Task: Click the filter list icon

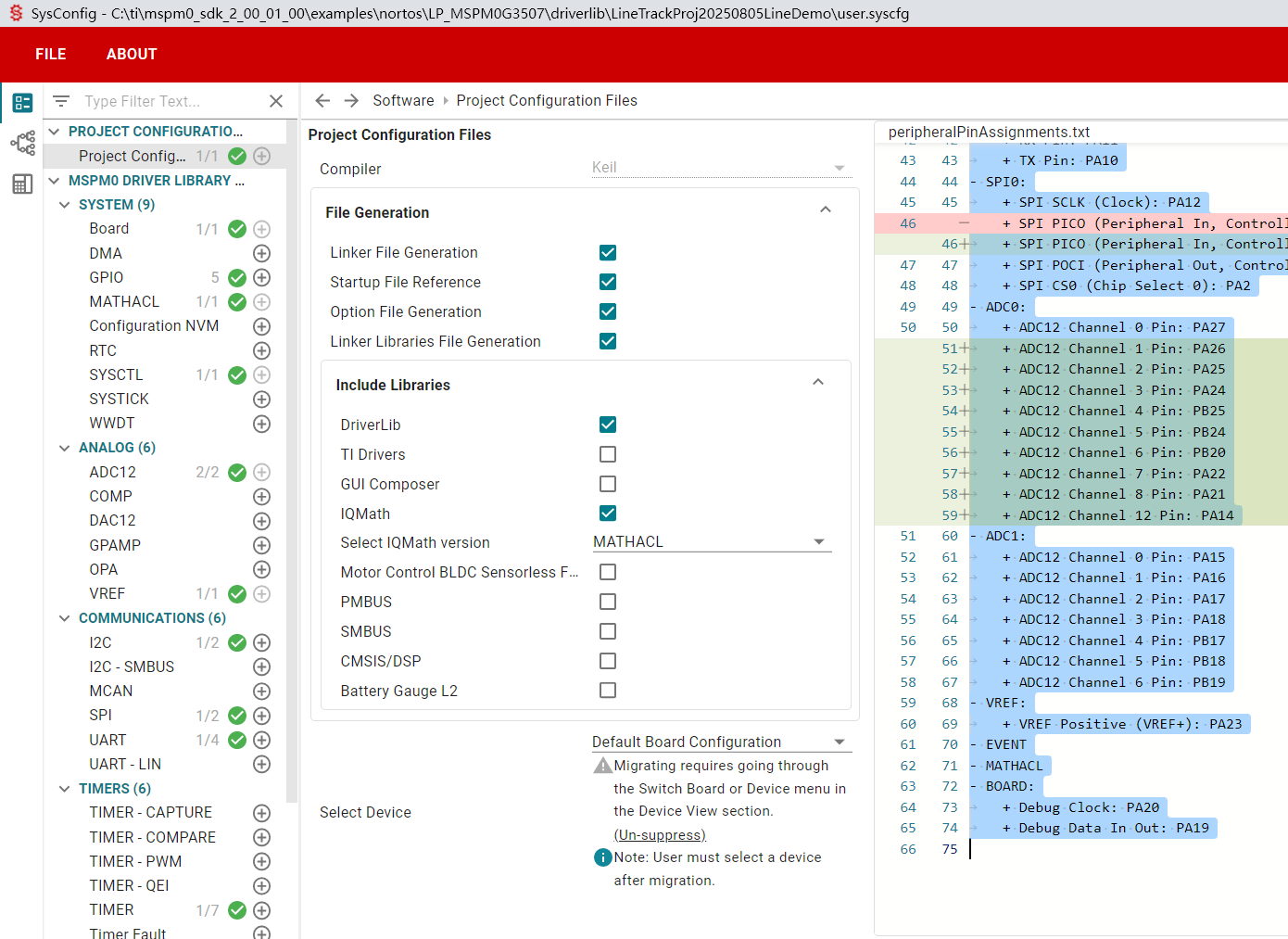Action: 61,101
